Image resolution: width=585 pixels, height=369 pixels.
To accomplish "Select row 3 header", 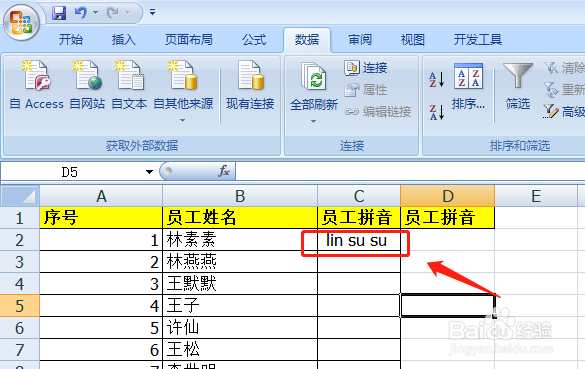I will pyautogui.click(x=20, y=262).
